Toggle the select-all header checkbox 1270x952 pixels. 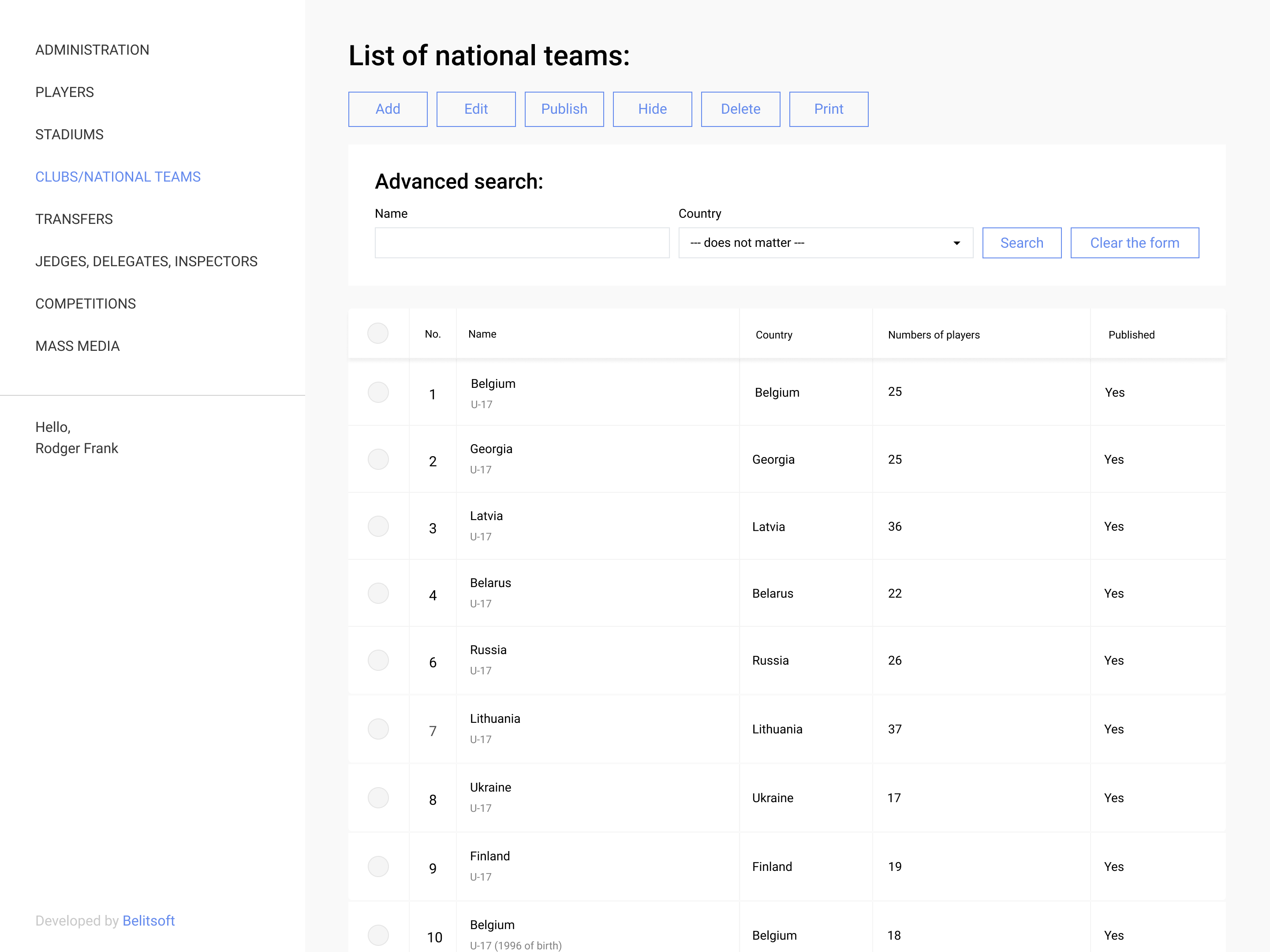click(378, 333)
